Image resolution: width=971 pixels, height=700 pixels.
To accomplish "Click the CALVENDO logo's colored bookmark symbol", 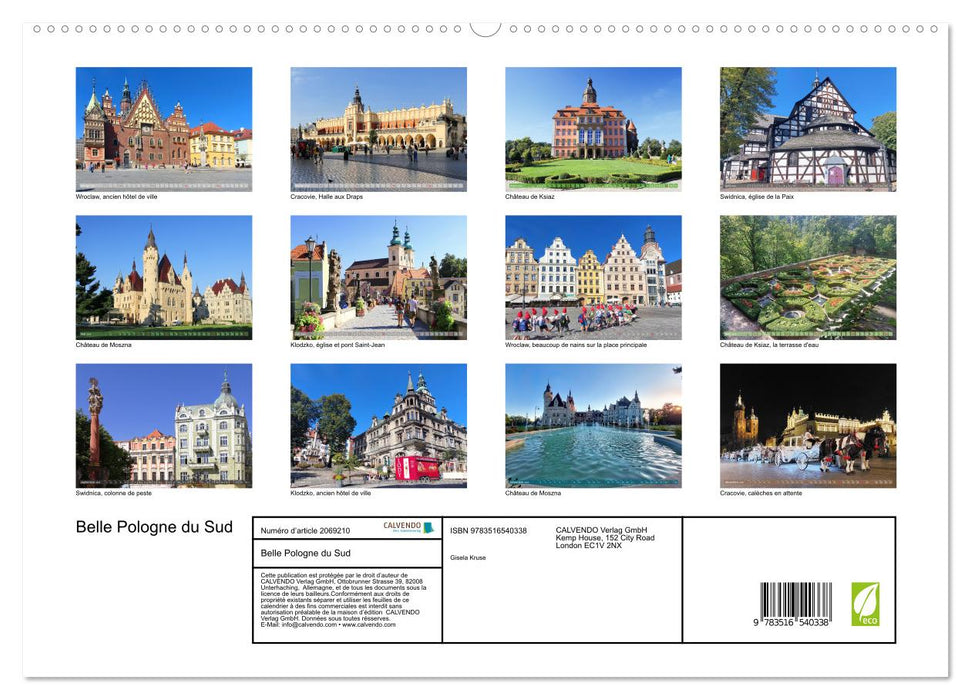I will coord(429,526).
